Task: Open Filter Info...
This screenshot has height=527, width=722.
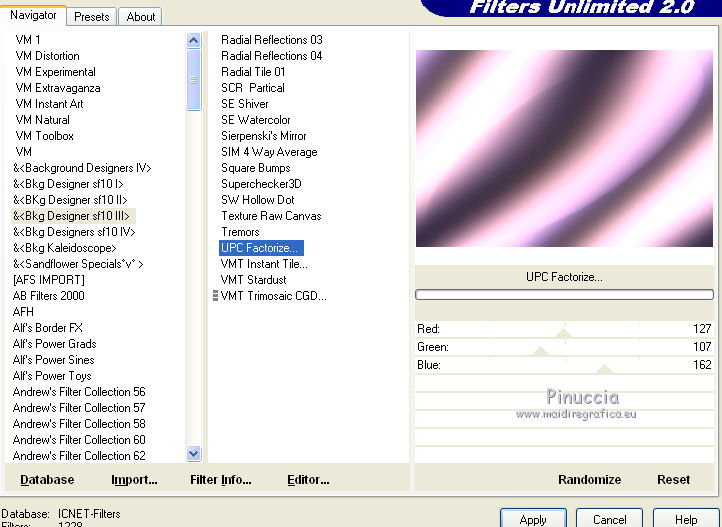Action: tap(221, 480)
